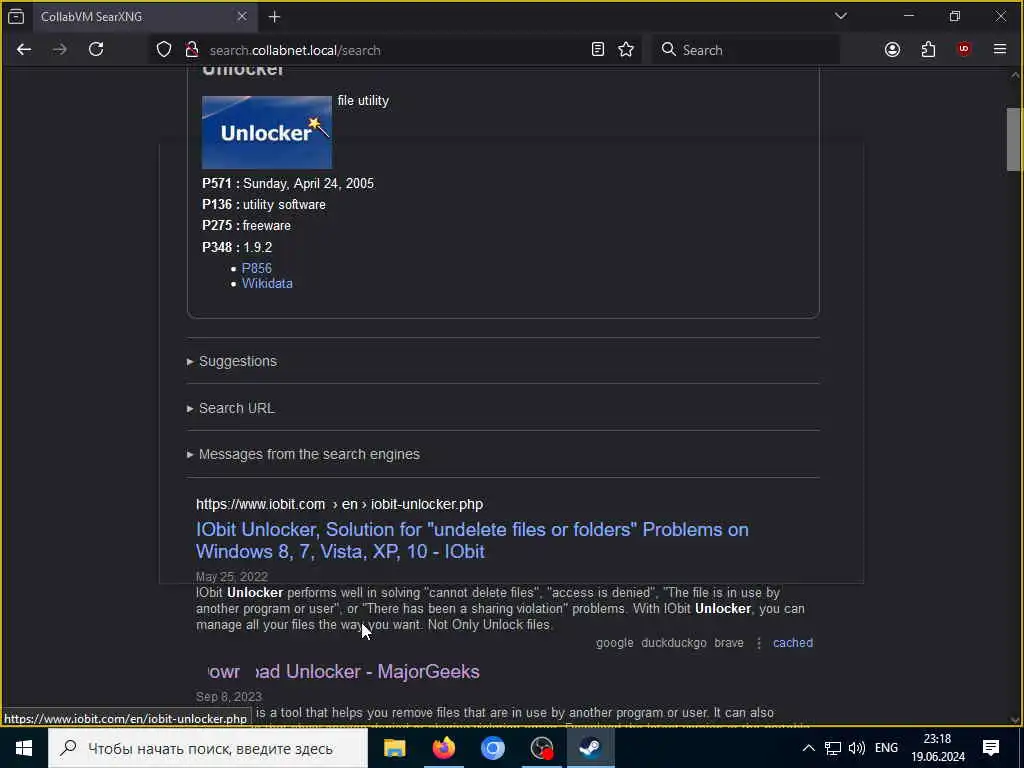This screenshot has width=1024, height=768.
Task: Open OBS Studio taskbar icon
Action: pos(541,748)
